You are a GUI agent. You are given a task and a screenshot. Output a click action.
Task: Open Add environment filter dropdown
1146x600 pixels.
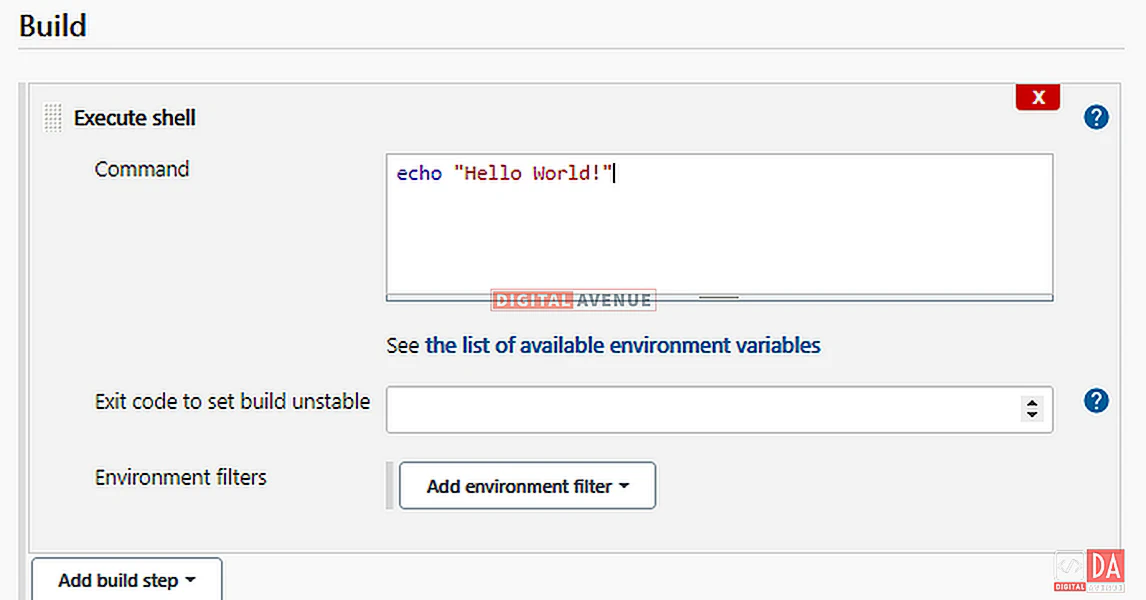(x=527, y=486)
